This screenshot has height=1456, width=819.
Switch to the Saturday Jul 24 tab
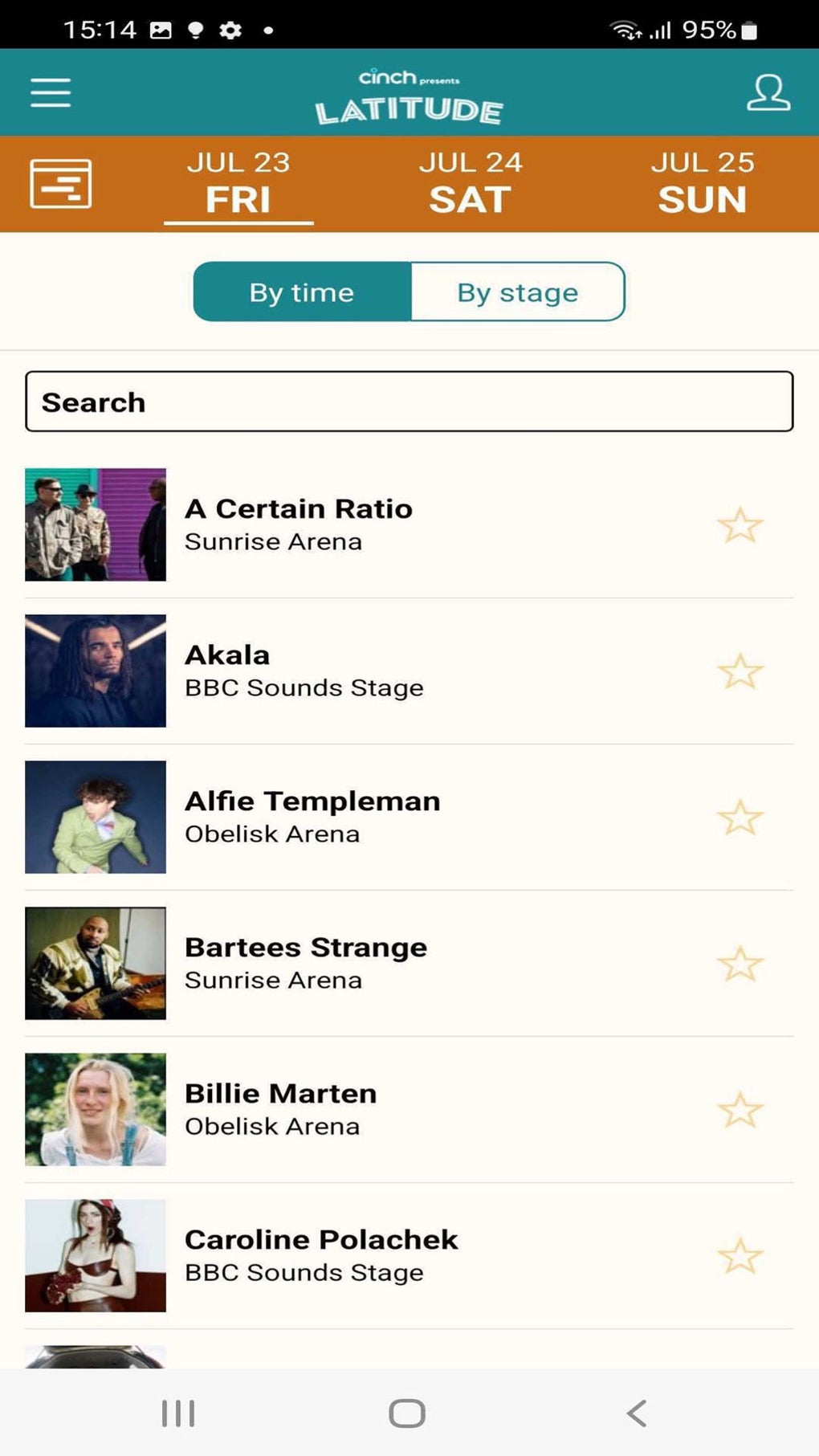point(471,183)
